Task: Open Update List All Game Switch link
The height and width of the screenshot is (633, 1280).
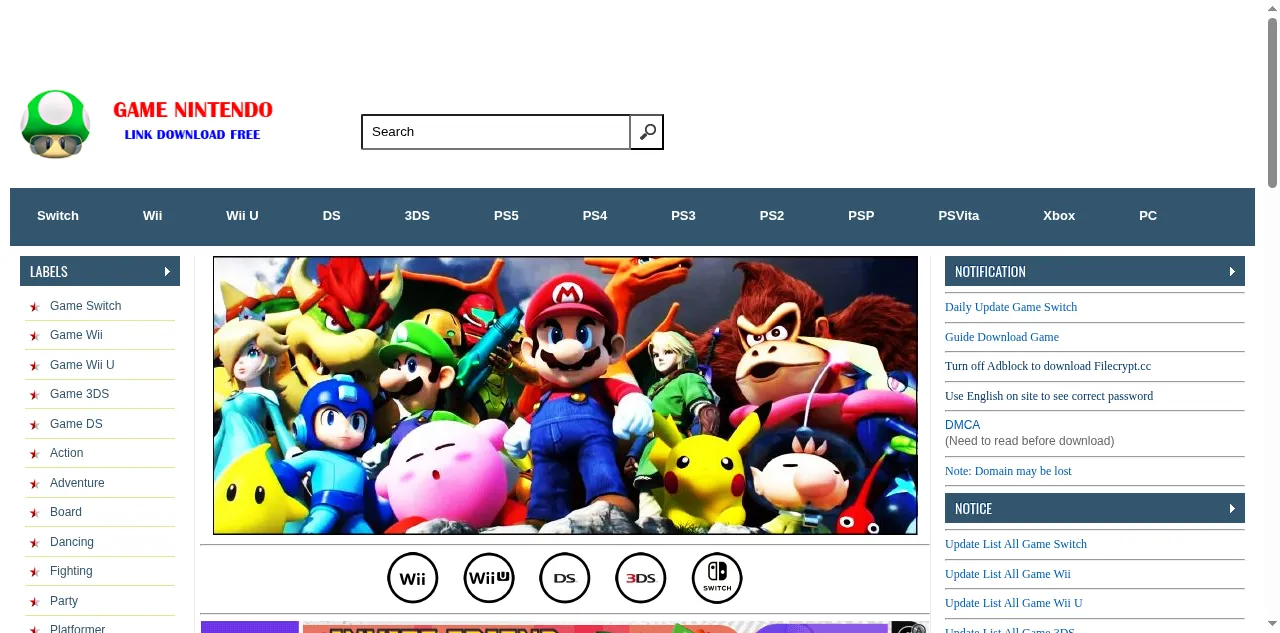Action: [x=1016, y=544]
